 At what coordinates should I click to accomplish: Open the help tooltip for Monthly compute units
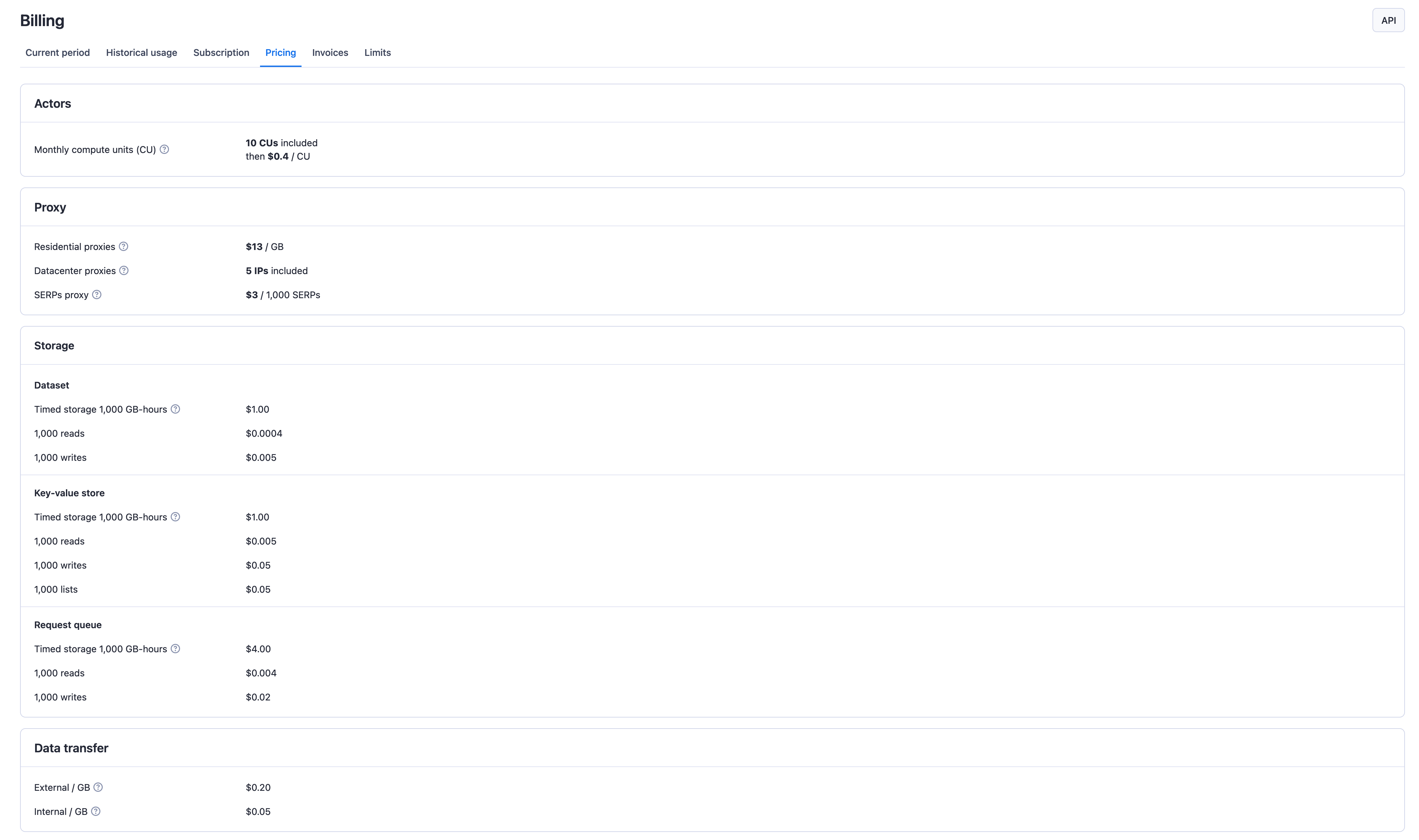pos(165,150)
